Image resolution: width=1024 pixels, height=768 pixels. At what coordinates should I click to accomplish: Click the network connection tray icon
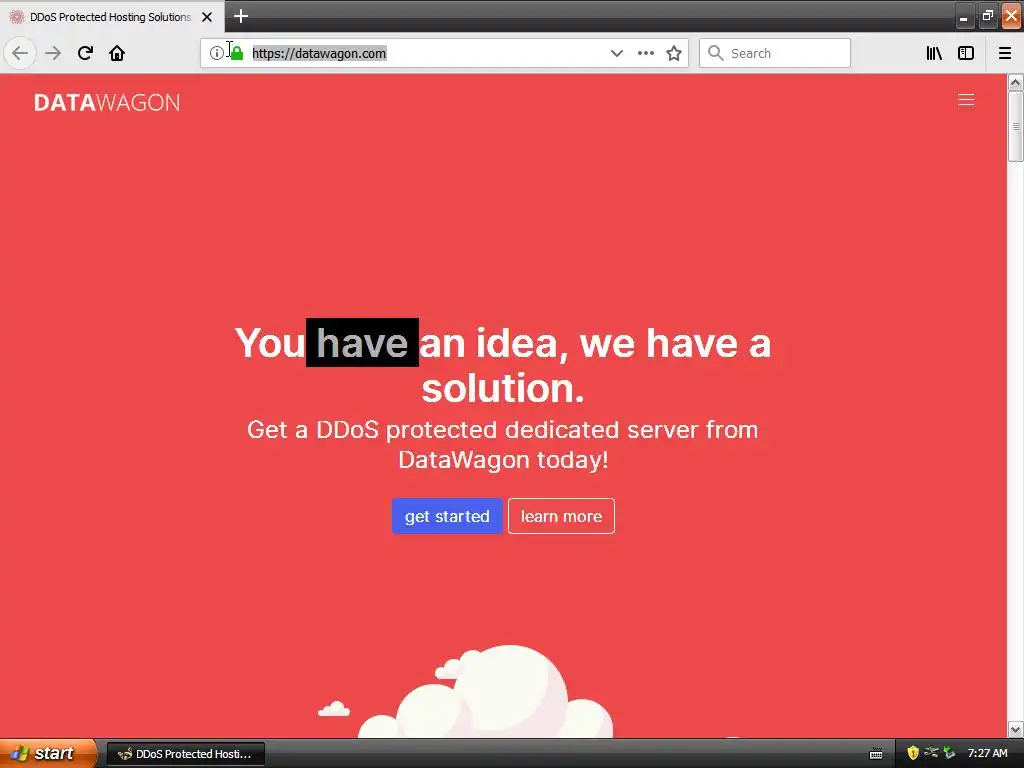[931, 752]
